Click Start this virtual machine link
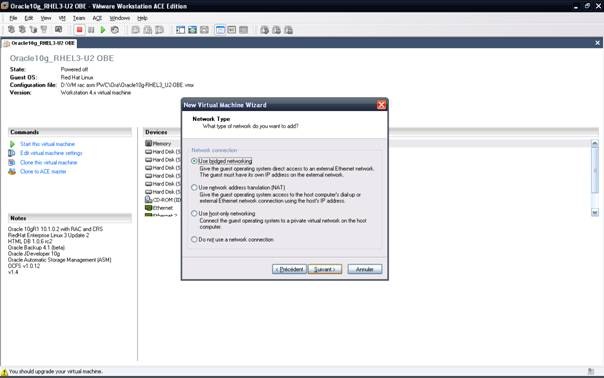This screenshot has width=604, height=378. (47, 144)
